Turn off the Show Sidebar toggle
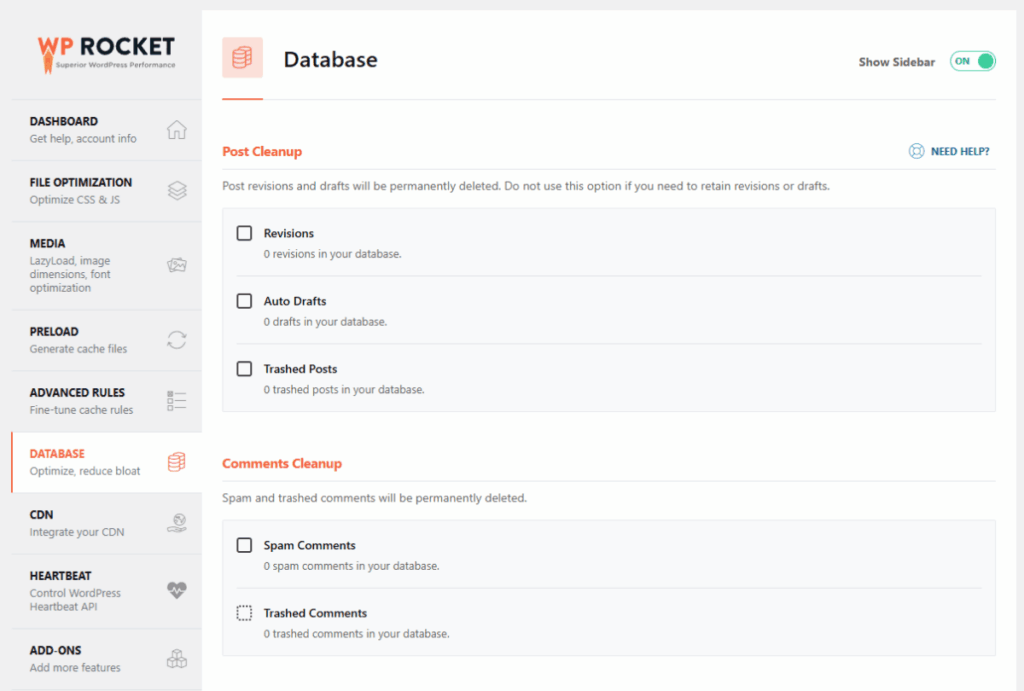The image size is (1024, 691). (973, 62)
